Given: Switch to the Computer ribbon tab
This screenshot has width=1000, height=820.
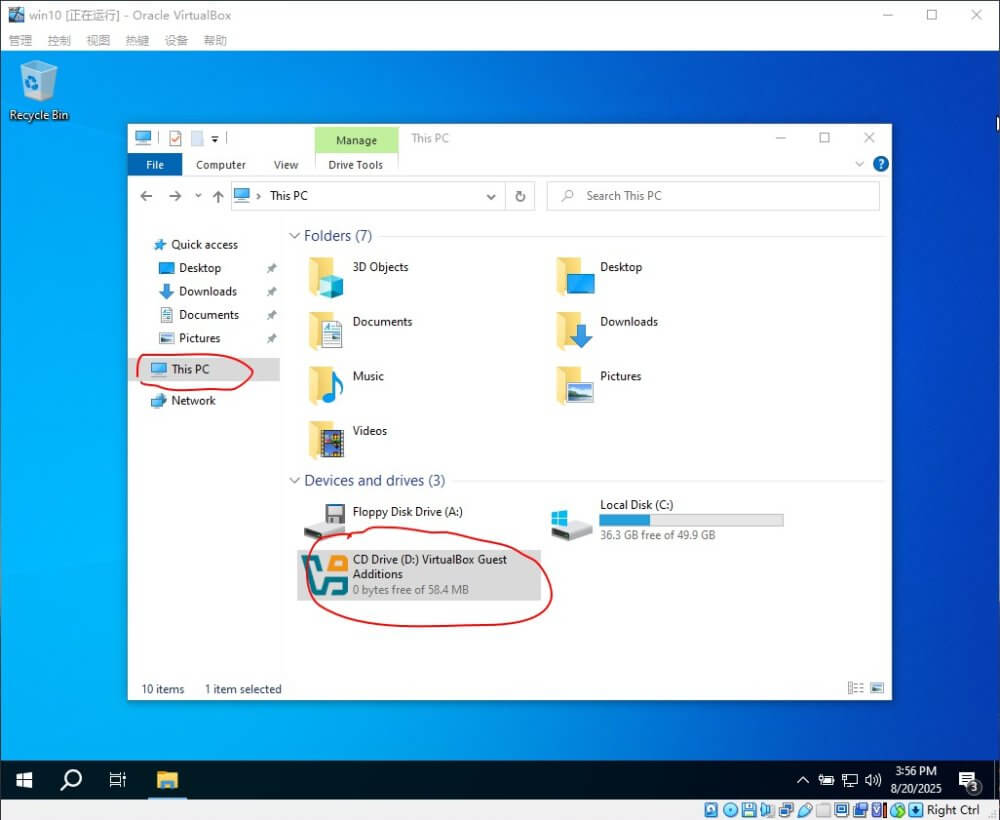Looking at the screenshot, I should (221, 165).
